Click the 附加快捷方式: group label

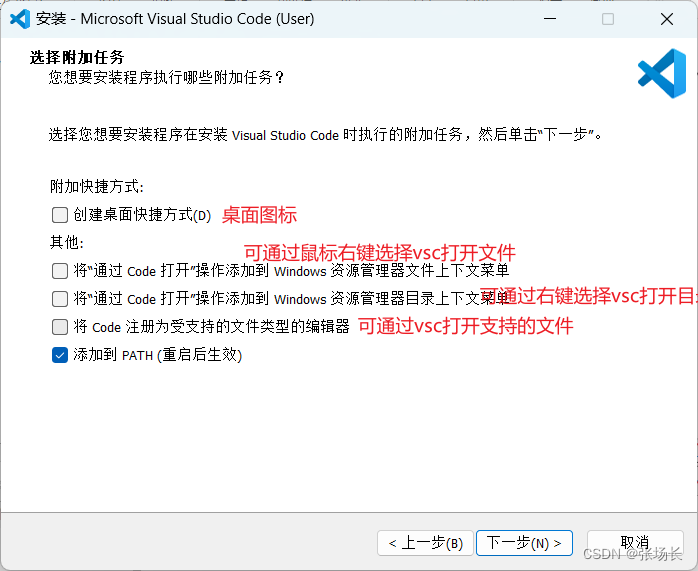[97, 186]
